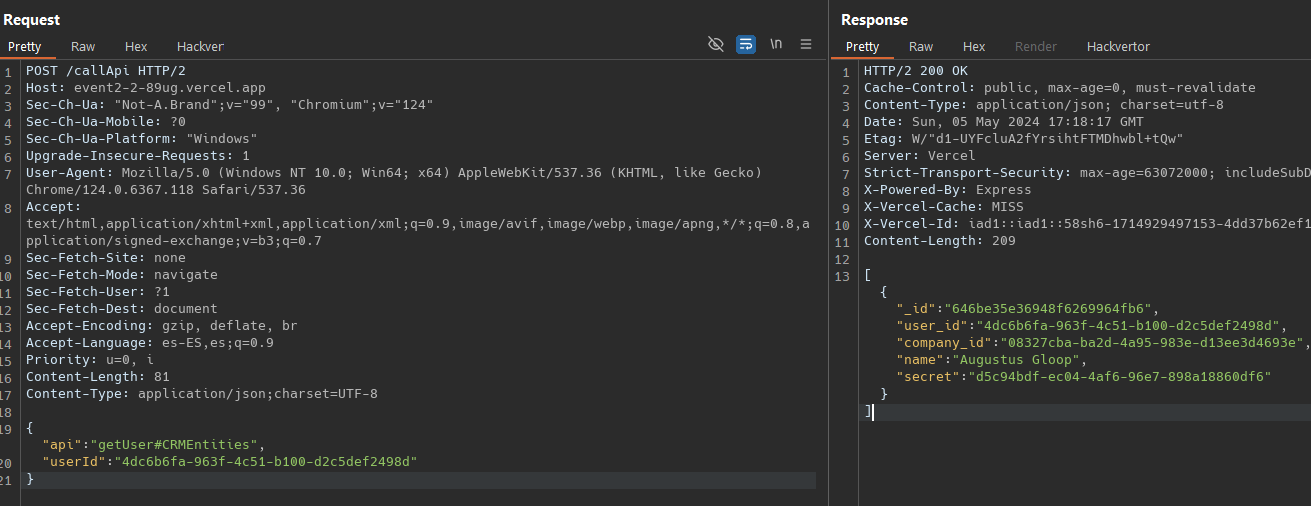Image resolution: width=1311 pixels, height=506 pixels.
Task: Toggle the eye-slash visibility icon in Request
Action: (715, 44)
